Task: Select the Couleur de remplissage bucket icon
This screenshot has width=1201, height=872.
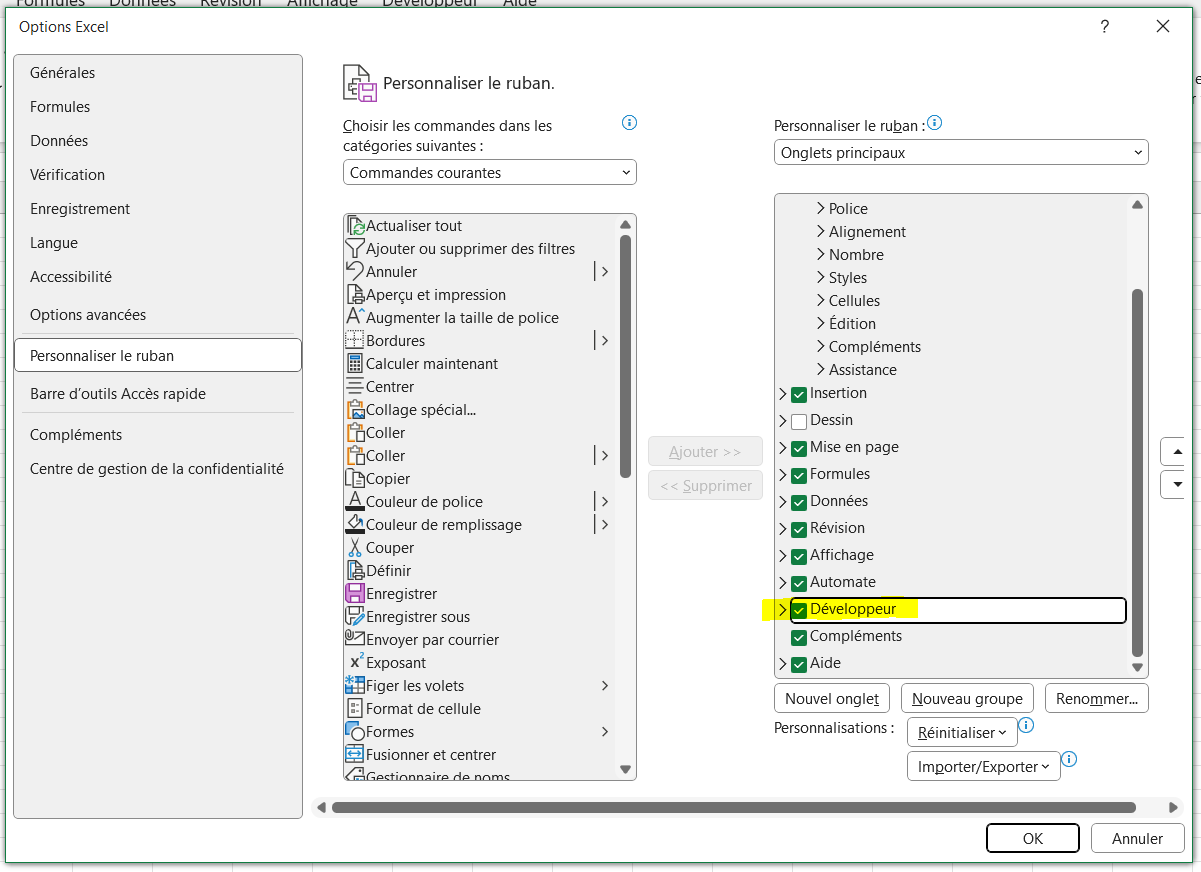Action: pos(355,525)
